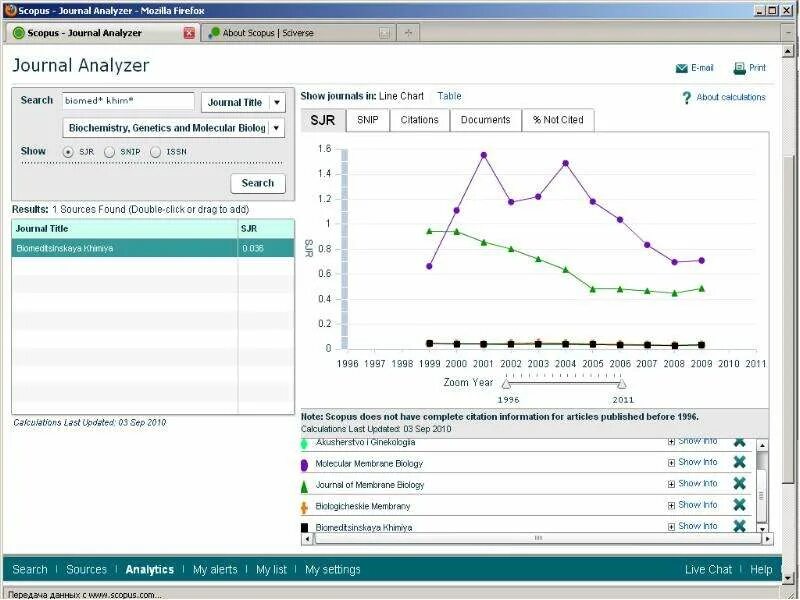Select the SJR radio button
Screen dimensions: 800x600
[x=68, y=152]
